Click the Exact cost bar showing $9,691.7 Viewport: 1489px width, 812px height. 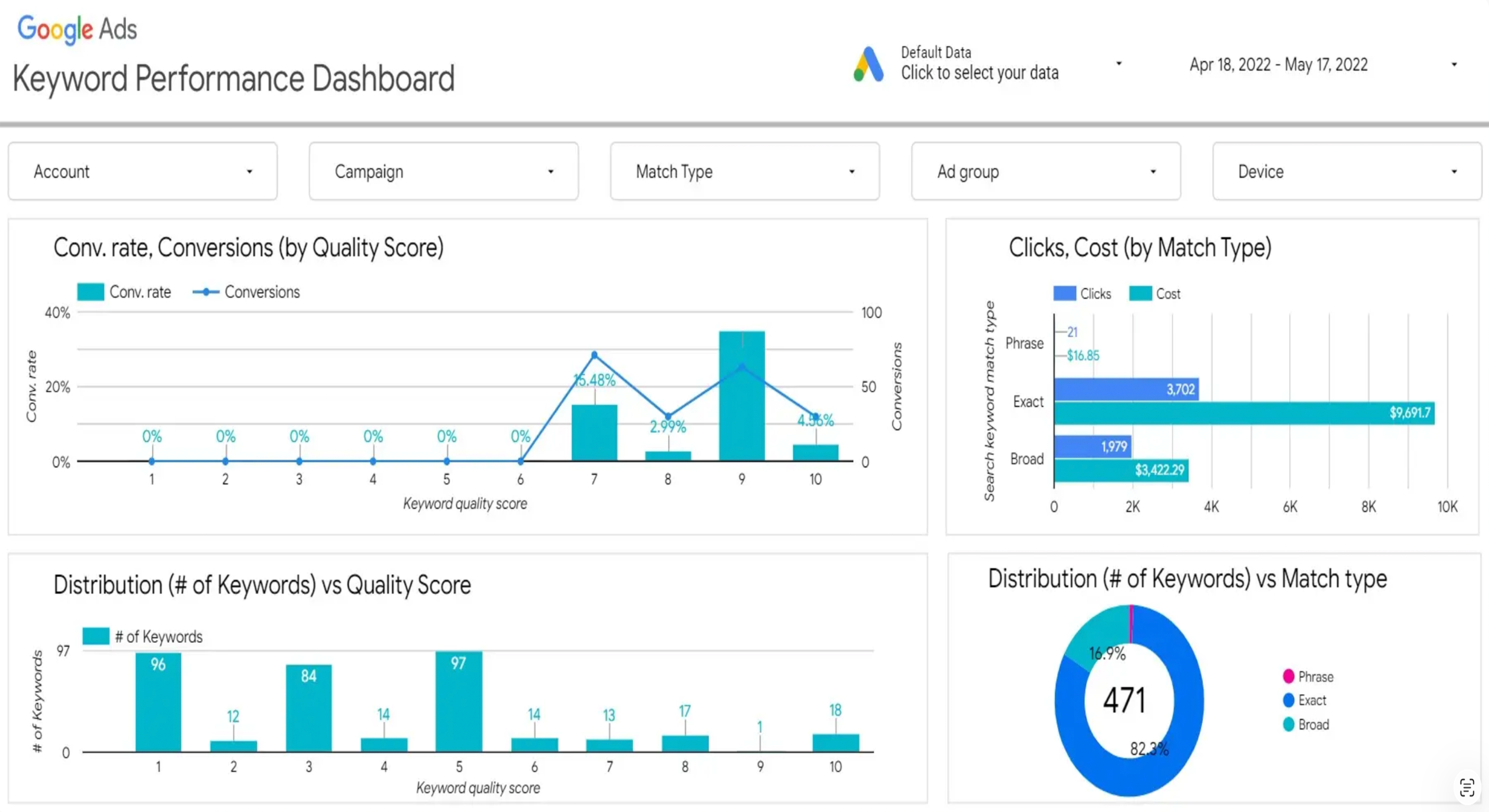1243,413
